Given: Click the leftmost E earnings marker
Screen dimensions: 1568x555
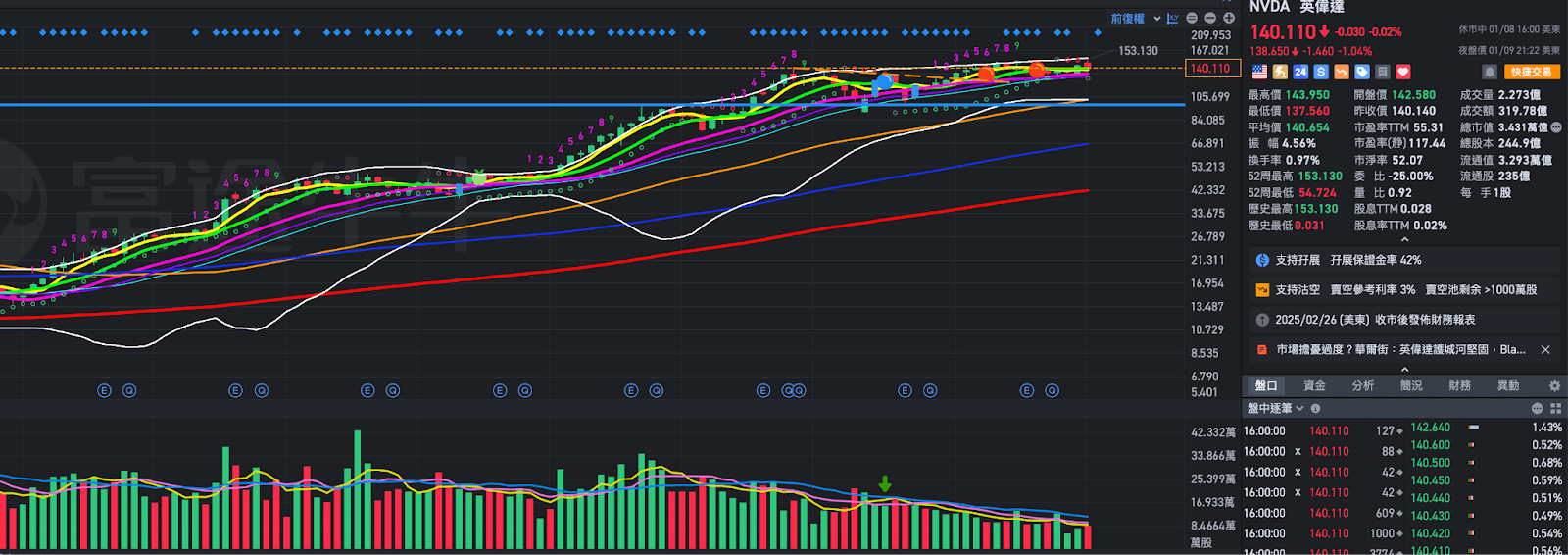Looking at the screenshot, I should [105, 390].
